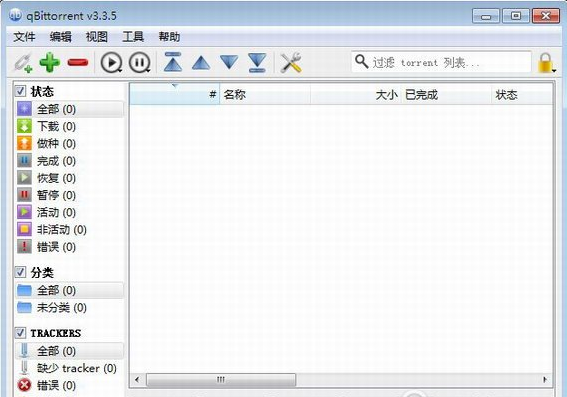The height and width of the screenshot is (397, 567).
Task: Move torrent down in queue
Action: (229, 62)
